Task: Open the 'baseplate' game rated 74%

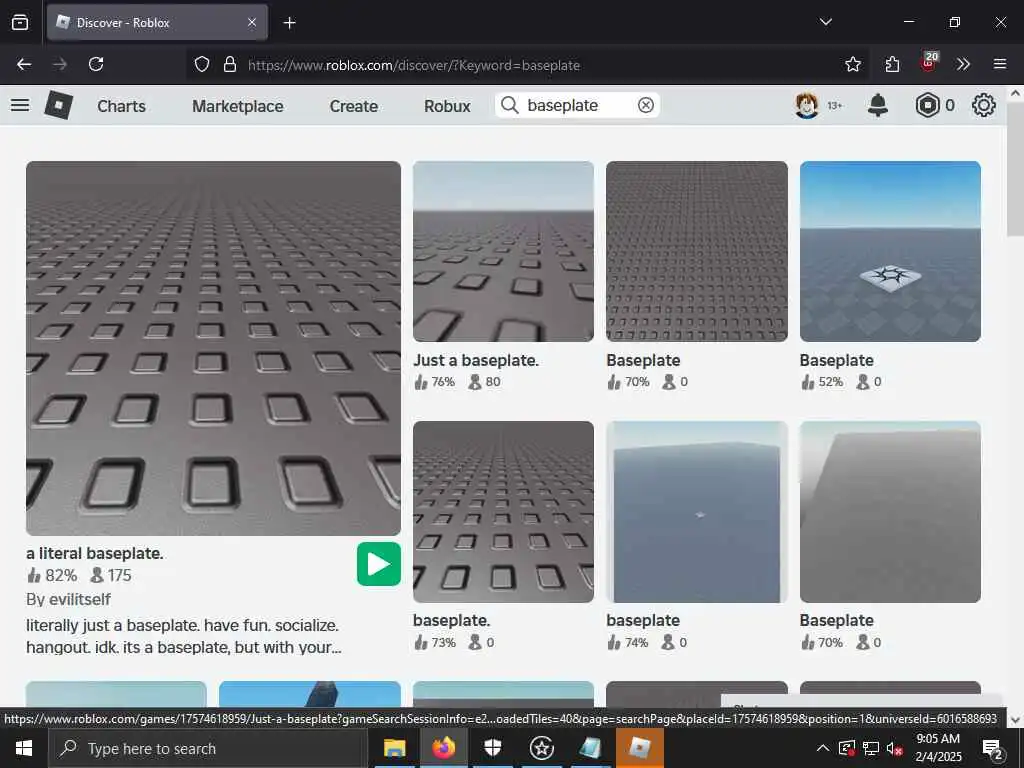Action: 697,512
